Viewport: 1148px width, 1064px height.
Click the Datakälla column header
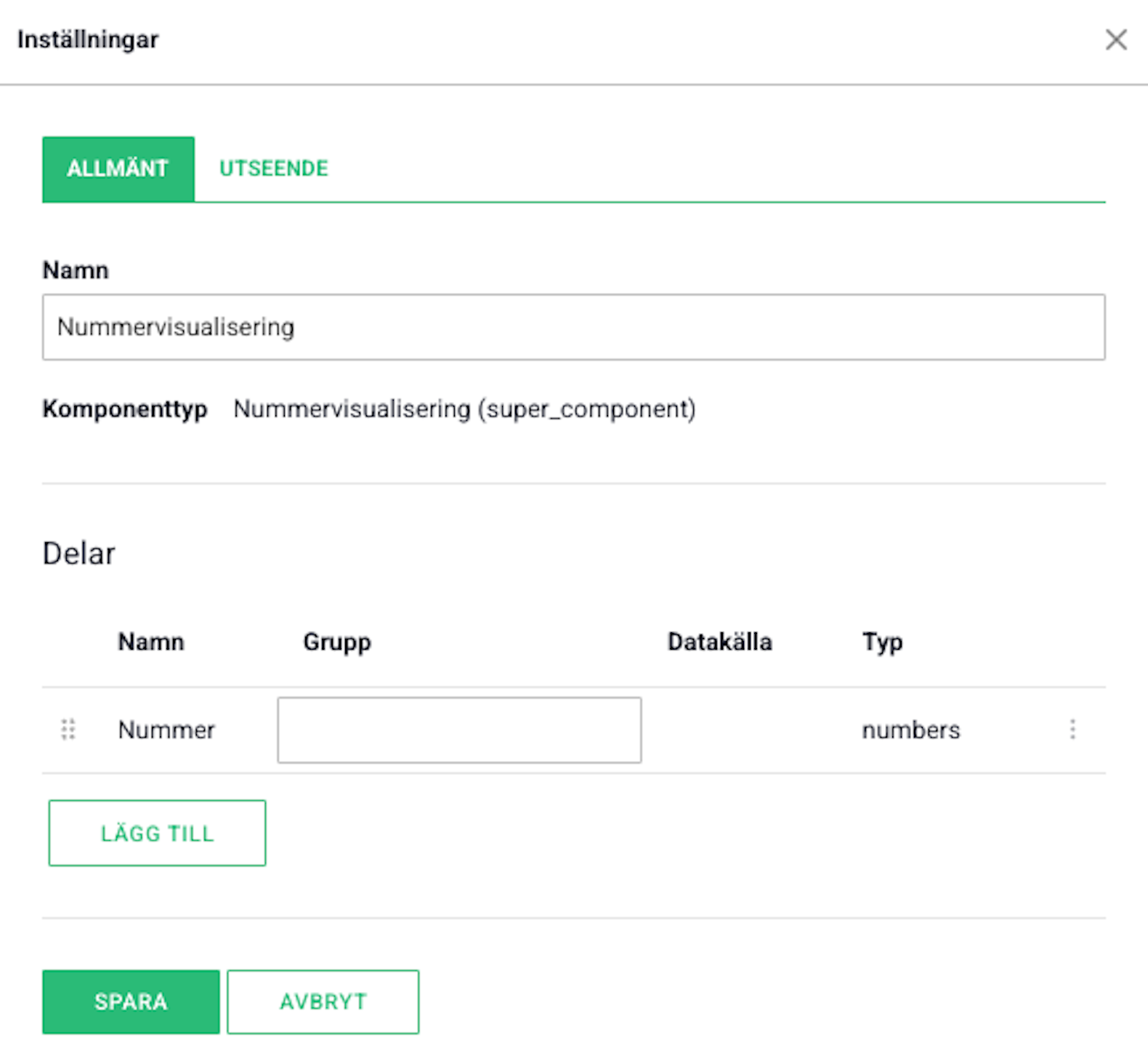[x=720, y=642]
